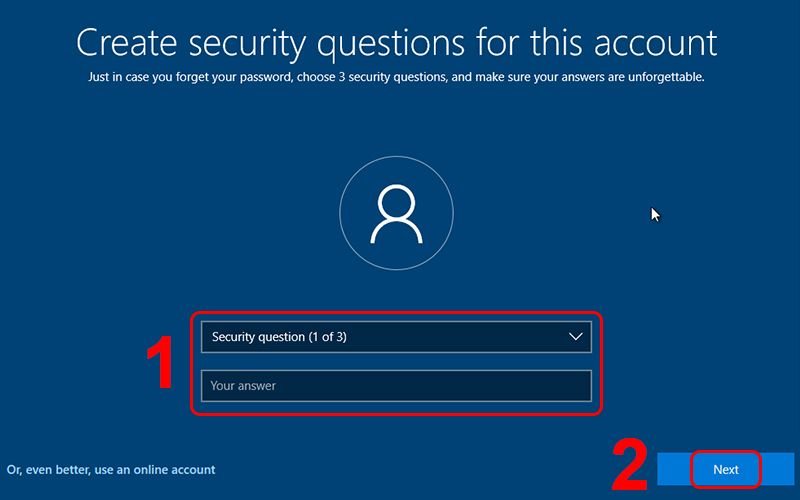The image size is (800, 500).
Task: Open the Security question (1 of 3) dropdown
Action: pos(396,337)
